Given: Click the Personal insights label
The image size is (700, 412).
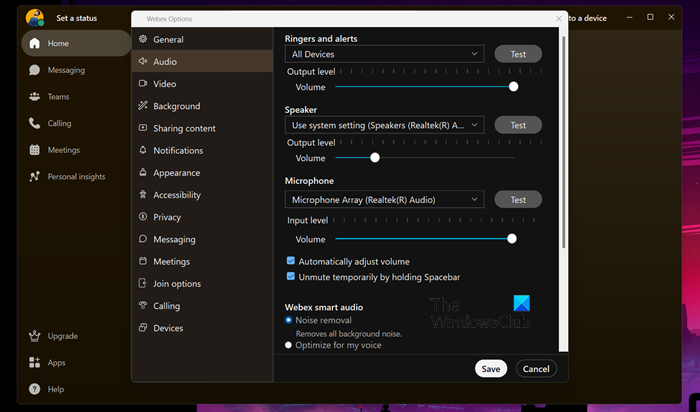Looking at the screenshot, I should 76,177.
